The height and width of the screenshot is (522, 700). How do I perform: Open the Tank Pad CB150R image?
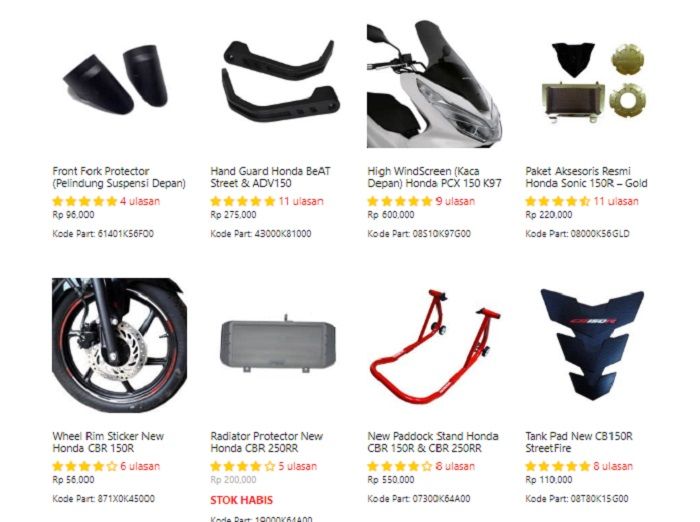coord(592,345)
